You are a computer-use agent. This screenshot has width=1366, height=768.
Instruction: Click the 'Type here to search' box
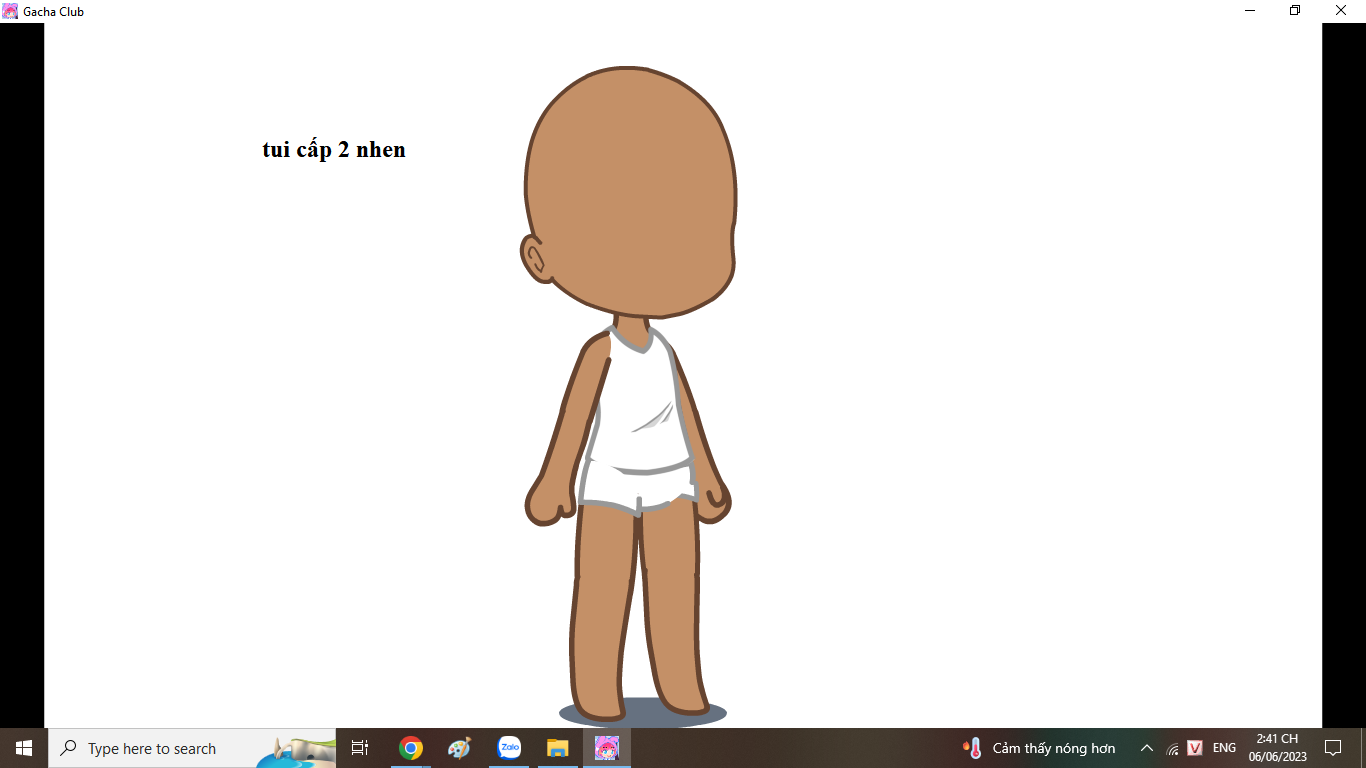pyautogui.click(x=160, y=748)
